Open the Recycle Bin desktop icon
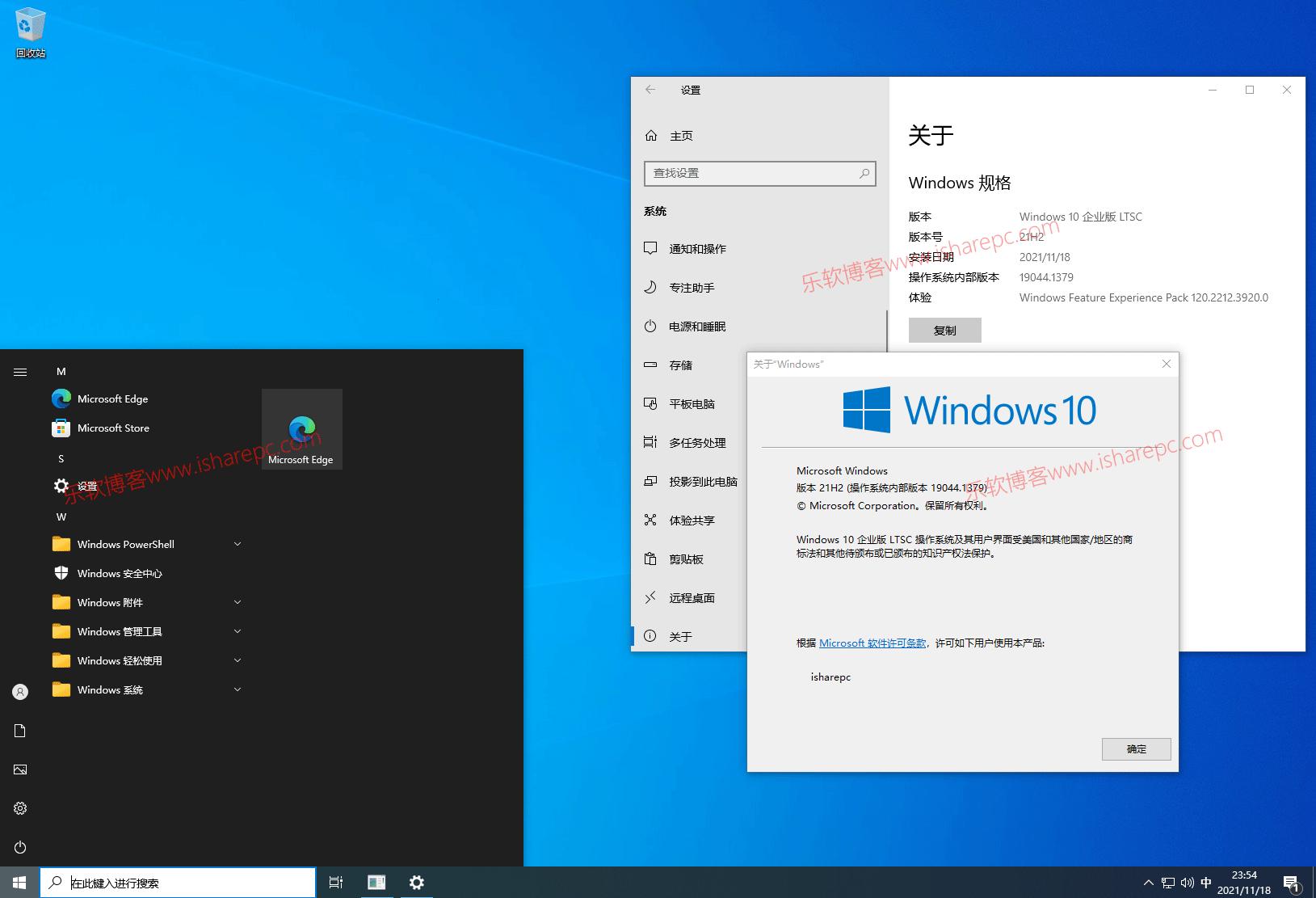This screenshot has width=1316, height=898. click(x=30, y=33)
